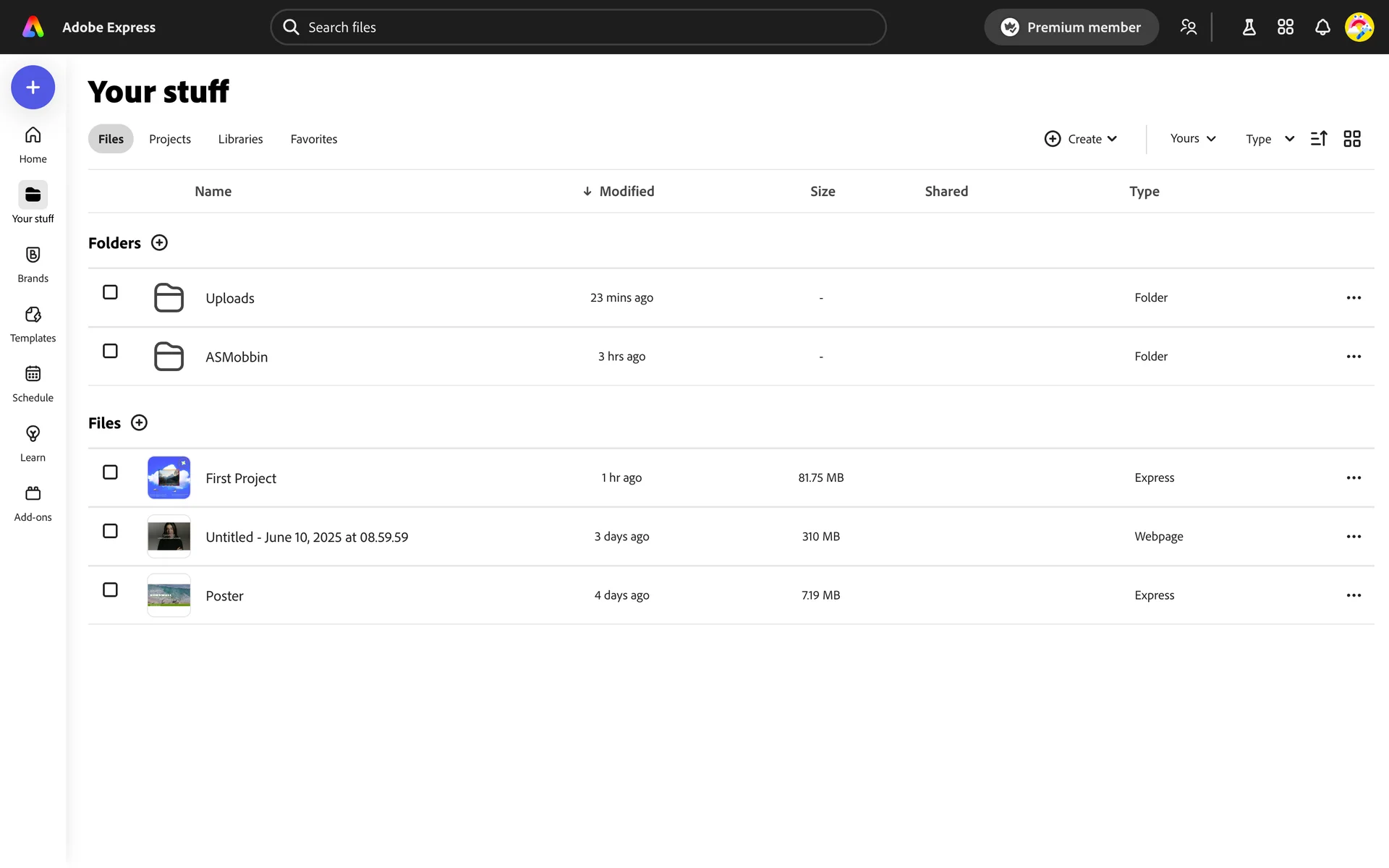Image resolution: width=1389 pixels, height=868 pixels.
Task: Switch to the Projects tab
Action: coord(170,139)
